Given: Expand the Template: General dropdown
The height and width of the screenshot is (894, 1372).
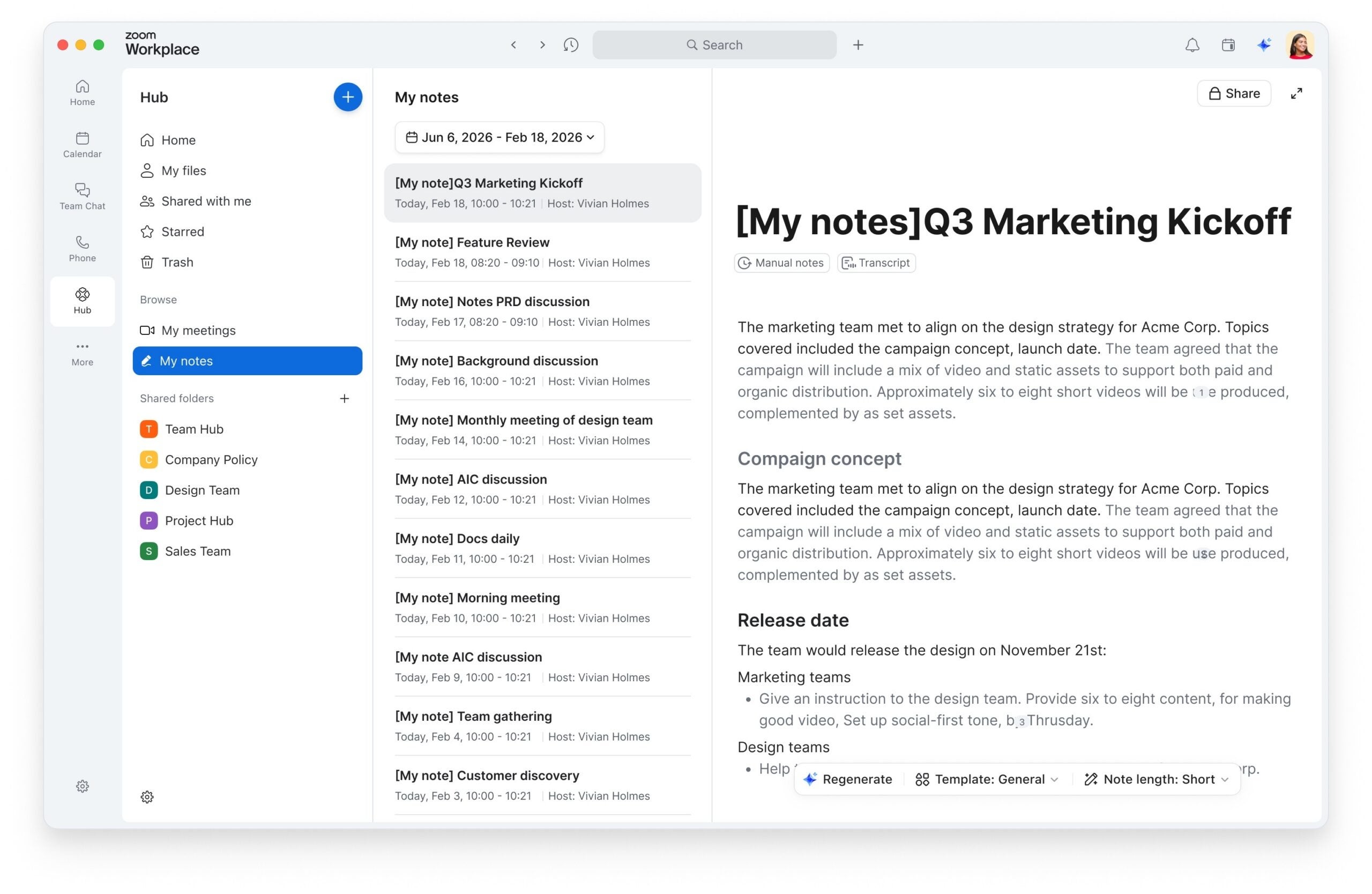Looking at the screenshot, I should pyautogui.click(x=987, y=779).
